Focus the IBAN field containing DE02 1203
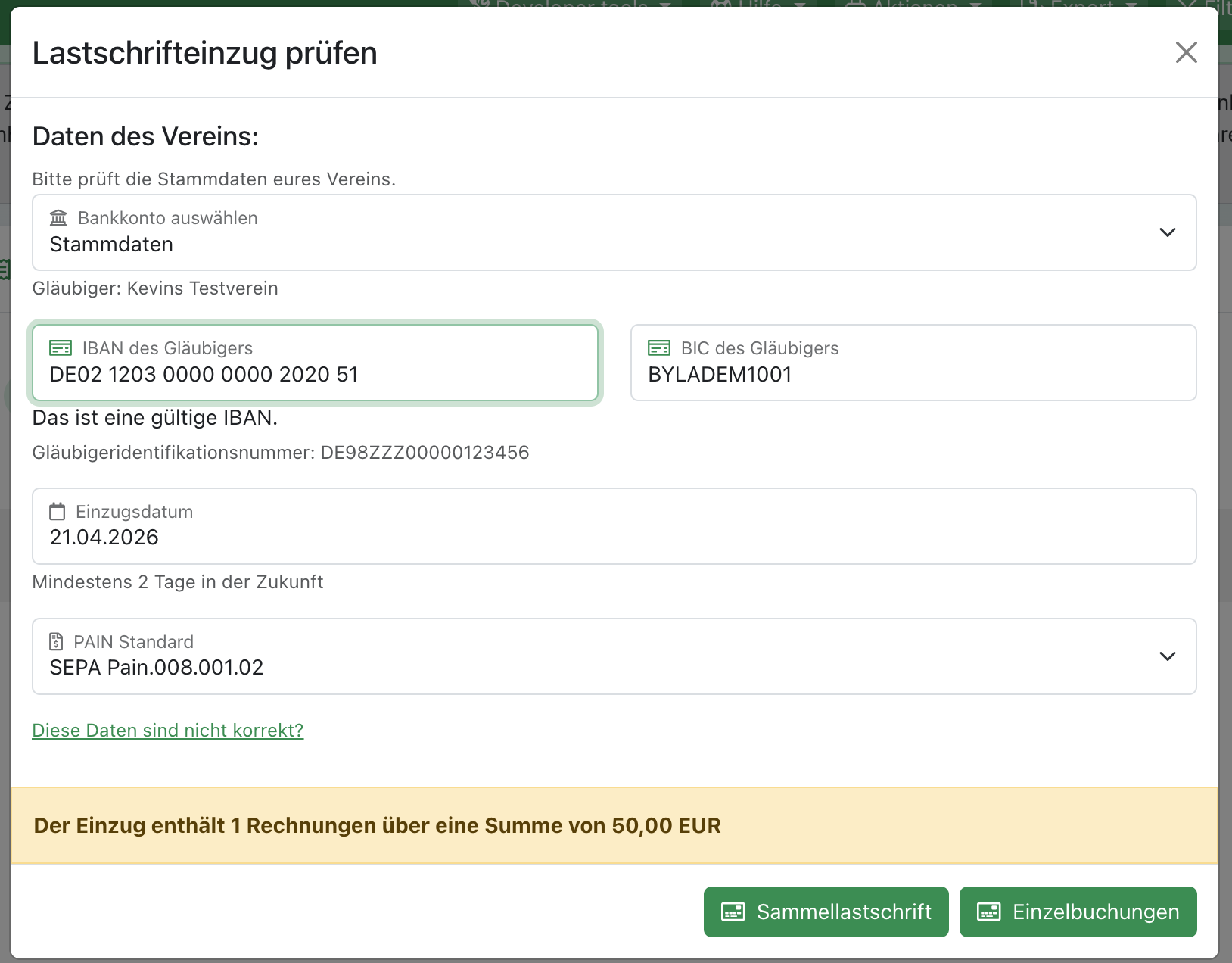Screen dimensions: 1232x963 click(315, 374)
